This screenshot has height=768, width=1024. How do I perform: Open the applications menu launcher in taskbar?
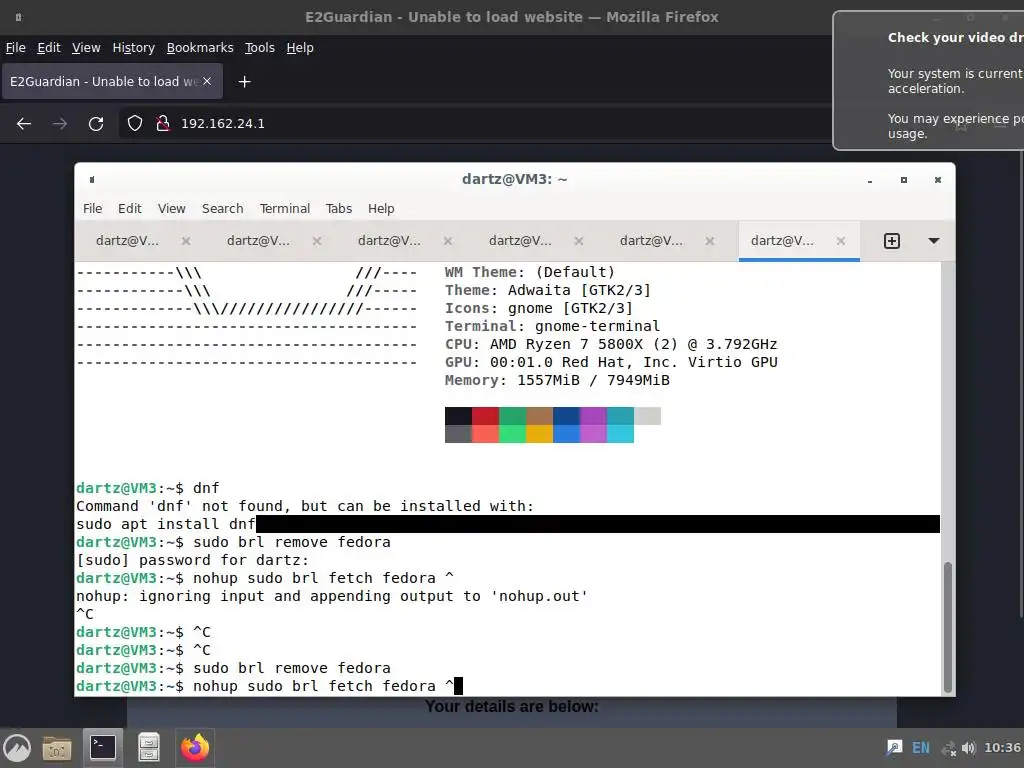17,748
